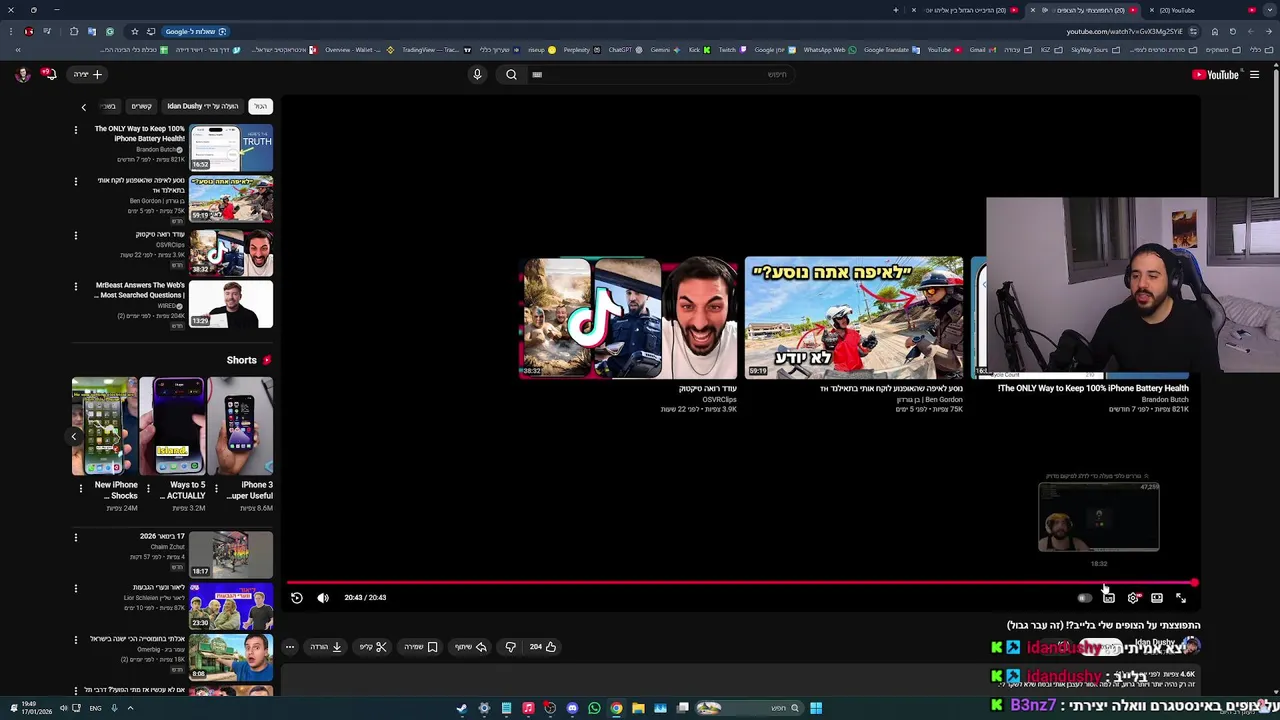Image resolution: width=1280 pixels, height=720 pixels.
Task: Open the 'New iPhone Shocks' short
Action: [x=105, y=425]
